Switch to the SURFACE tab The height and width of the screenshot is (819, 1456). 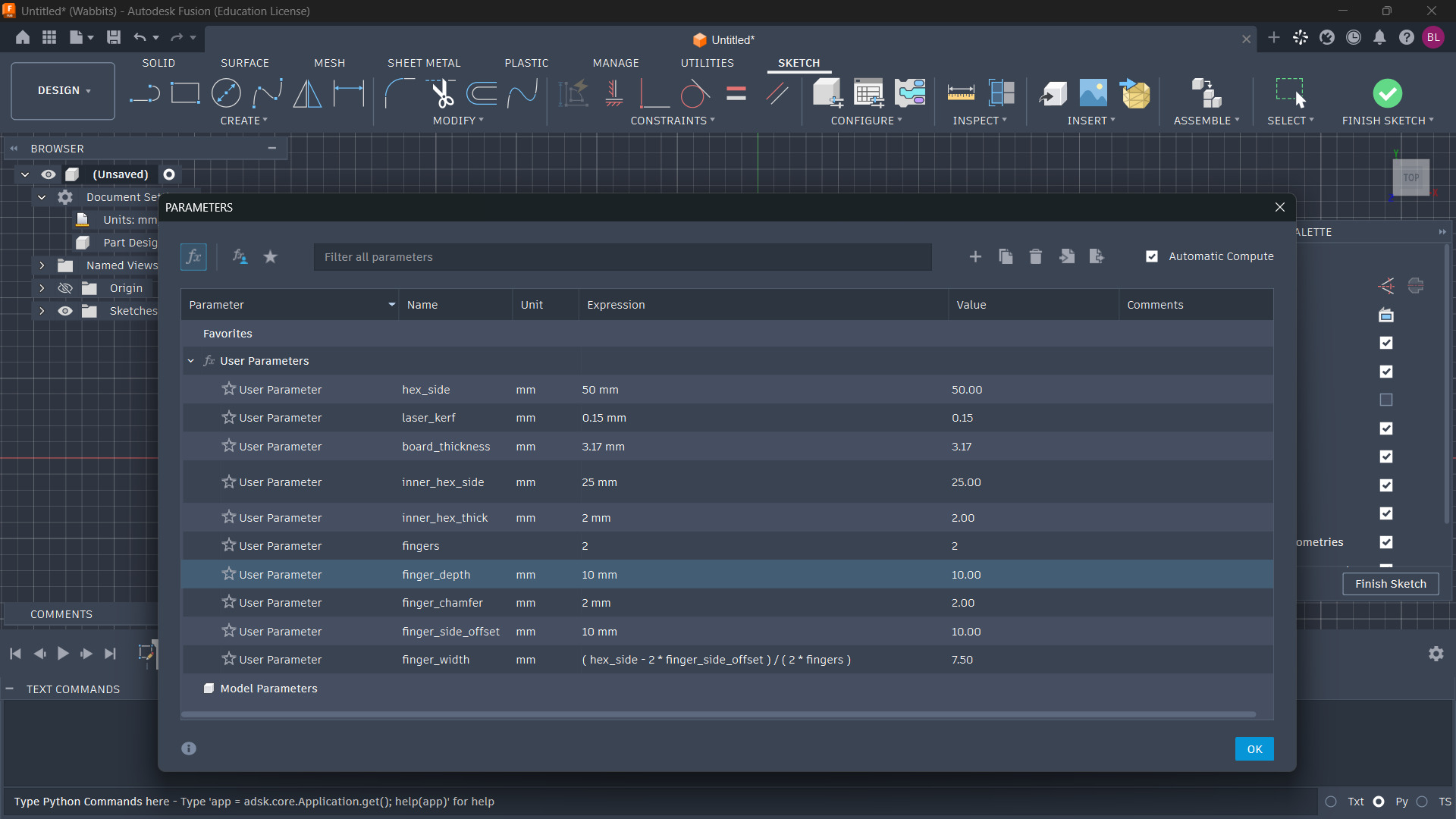[245, 63]
